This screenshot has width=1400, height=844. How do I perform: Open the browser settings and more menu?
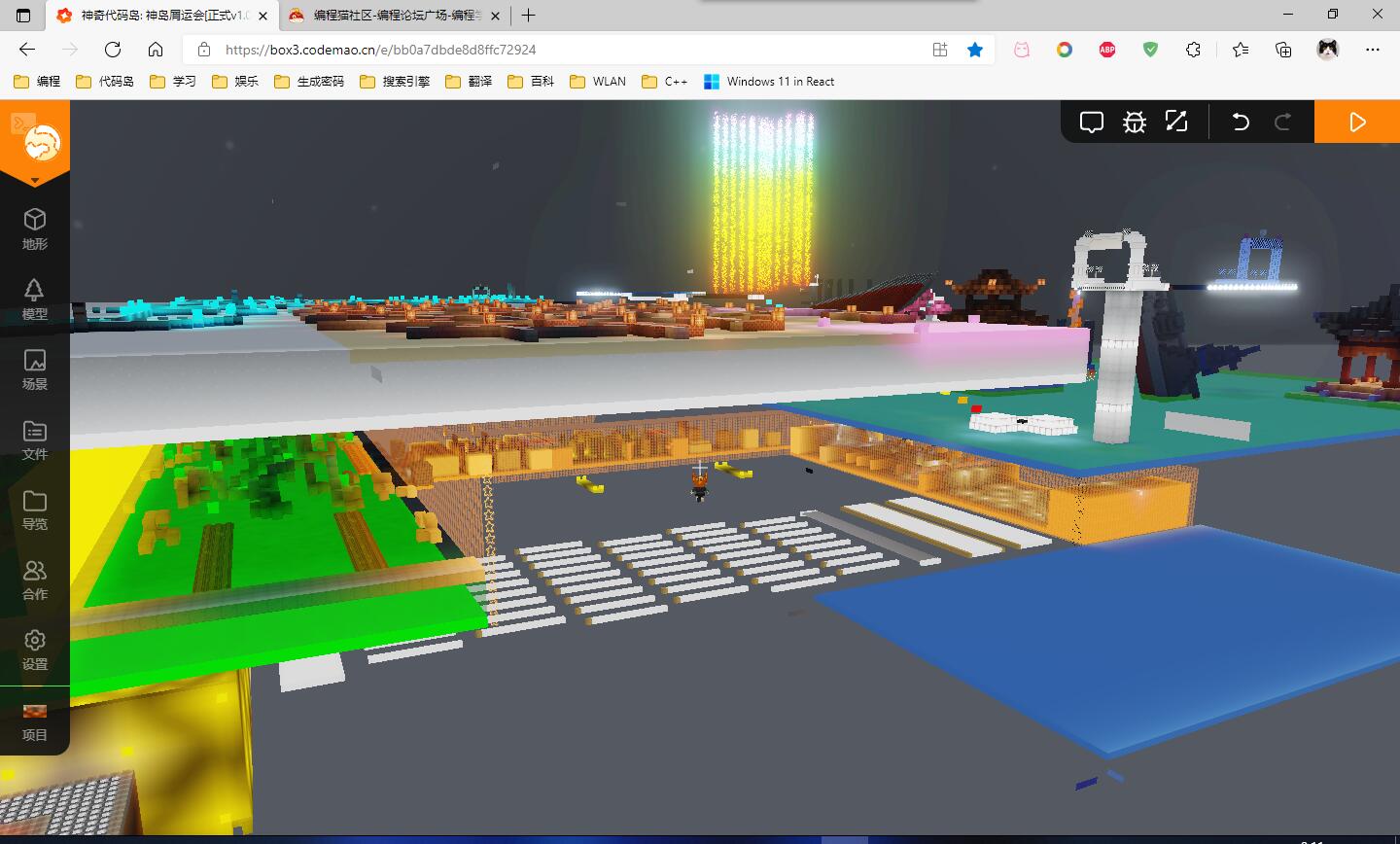(x=1372, y=50)
